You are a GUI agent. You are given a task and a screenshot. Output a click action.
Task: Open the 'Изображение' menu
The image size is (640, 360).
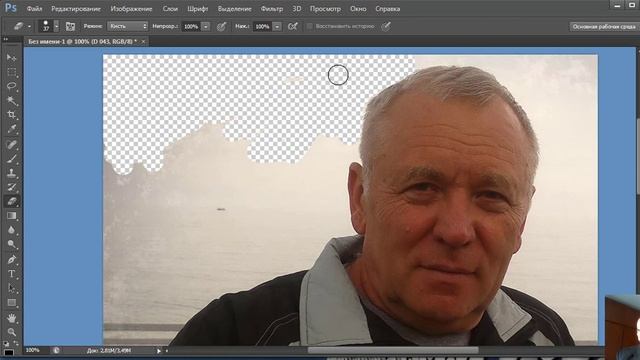point(131,9)
